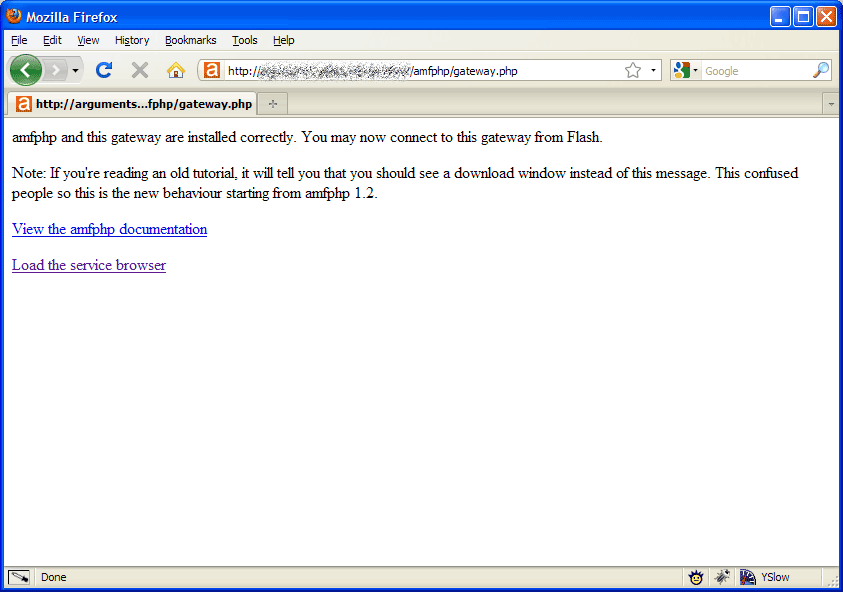Click the smiley face status bar icon
Image resolution: width=843 pixels, height=592 pixels.
click(x=696, y=577)
